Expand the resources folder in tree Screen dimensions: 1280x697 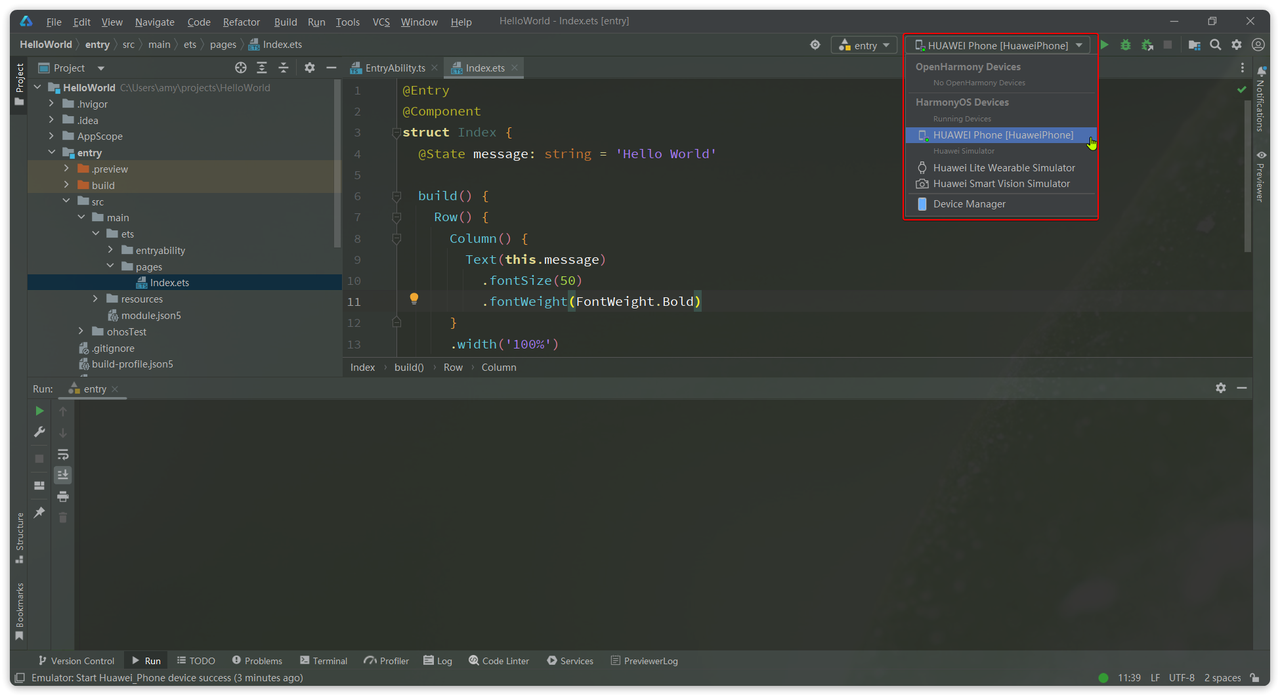coord(96,299)
